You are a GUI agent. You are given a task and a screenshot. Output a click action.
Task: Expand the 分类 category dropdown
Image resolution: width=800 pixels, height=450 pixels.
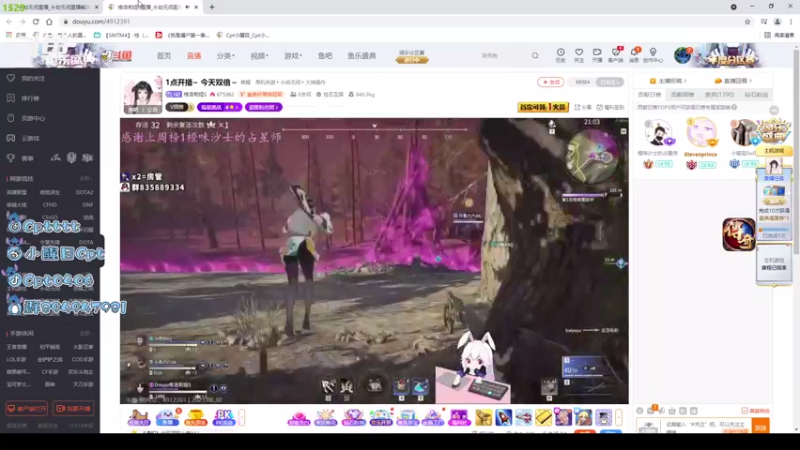(225, 56)
